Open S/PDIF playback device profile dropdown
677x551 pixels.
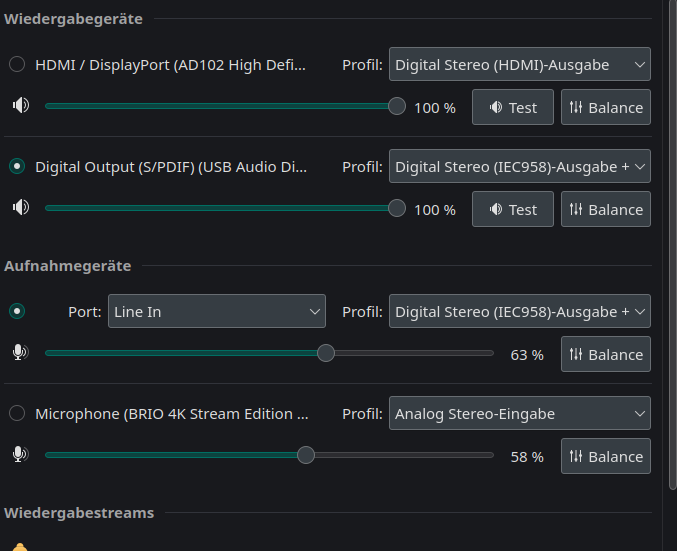(x=520, y=166)
